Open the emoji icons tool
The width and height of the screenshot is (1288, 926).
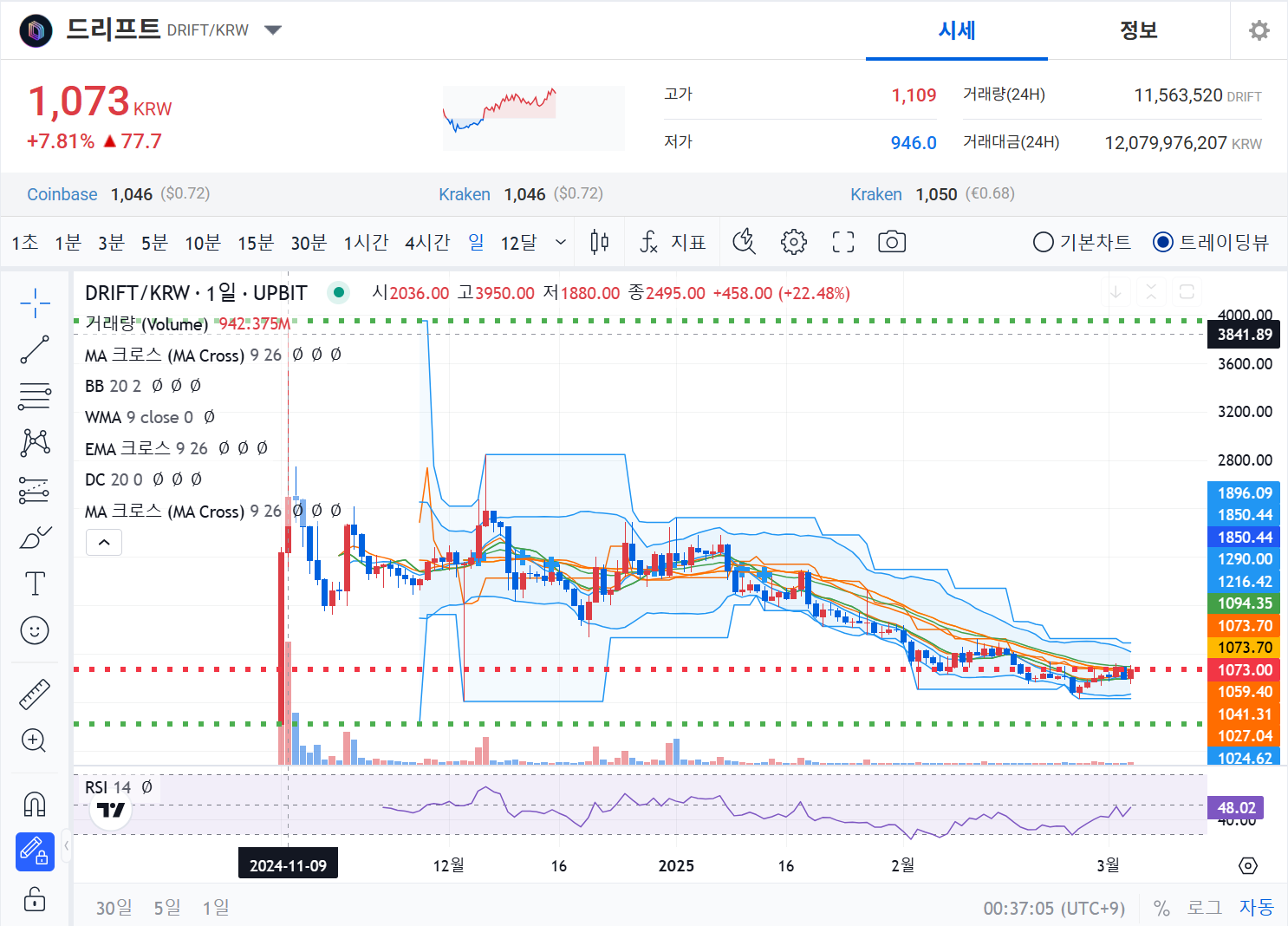pos(35,630)
